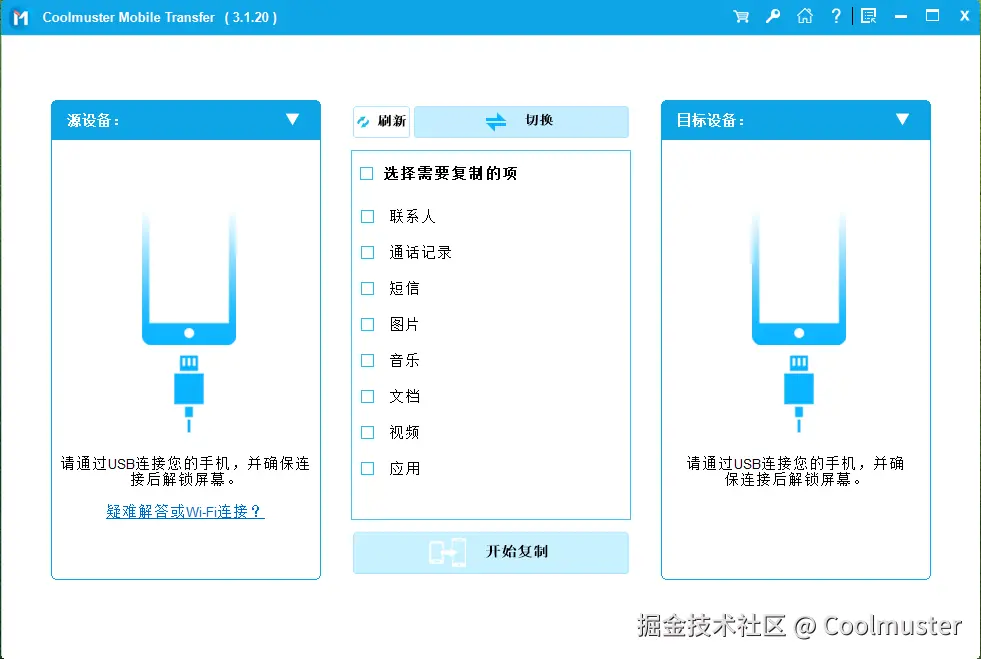The height and width of the screenshot is (659, 981).
Task: Expand the 目标设备 target device dropdown
Action: (903, 120)
